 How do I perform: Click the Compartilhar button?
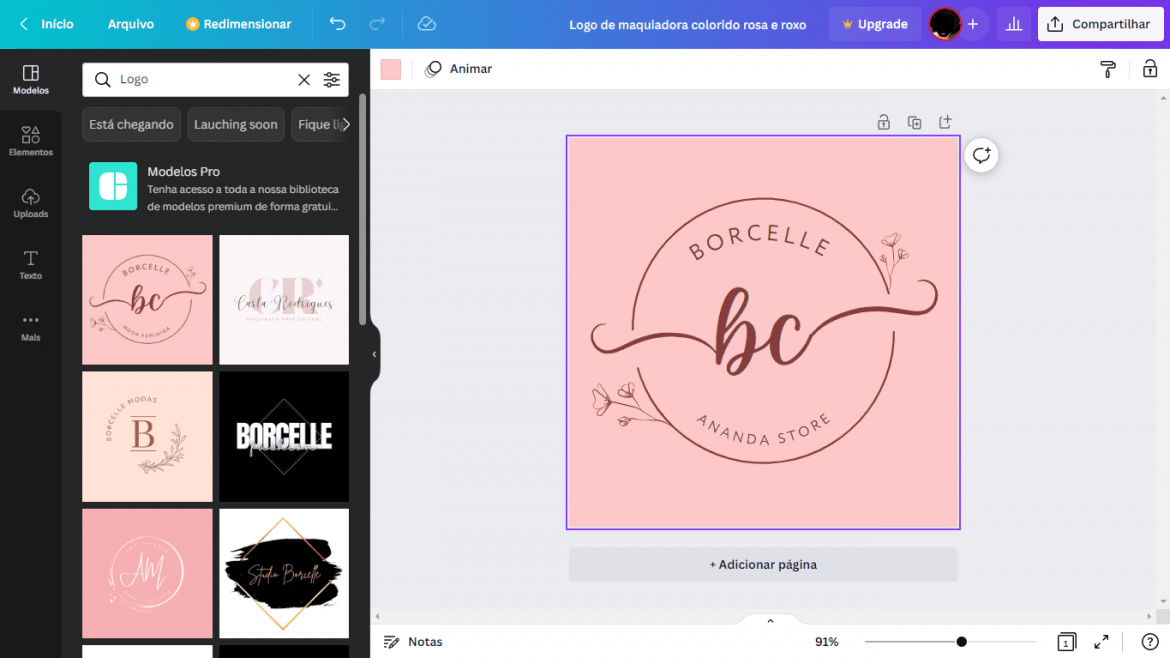1099,24
